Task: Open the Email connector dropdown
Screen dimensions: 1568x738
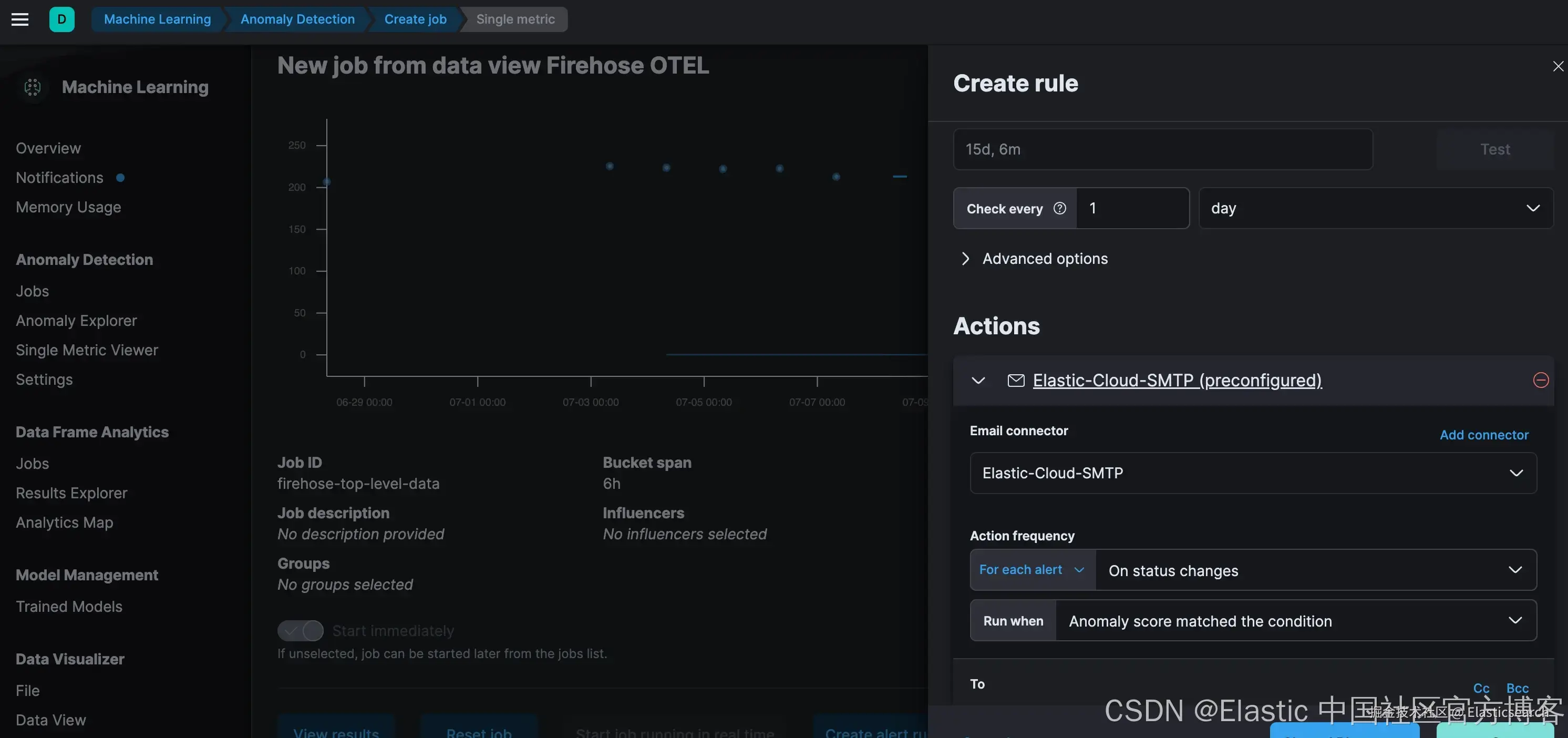Action: click(1253, 473)
